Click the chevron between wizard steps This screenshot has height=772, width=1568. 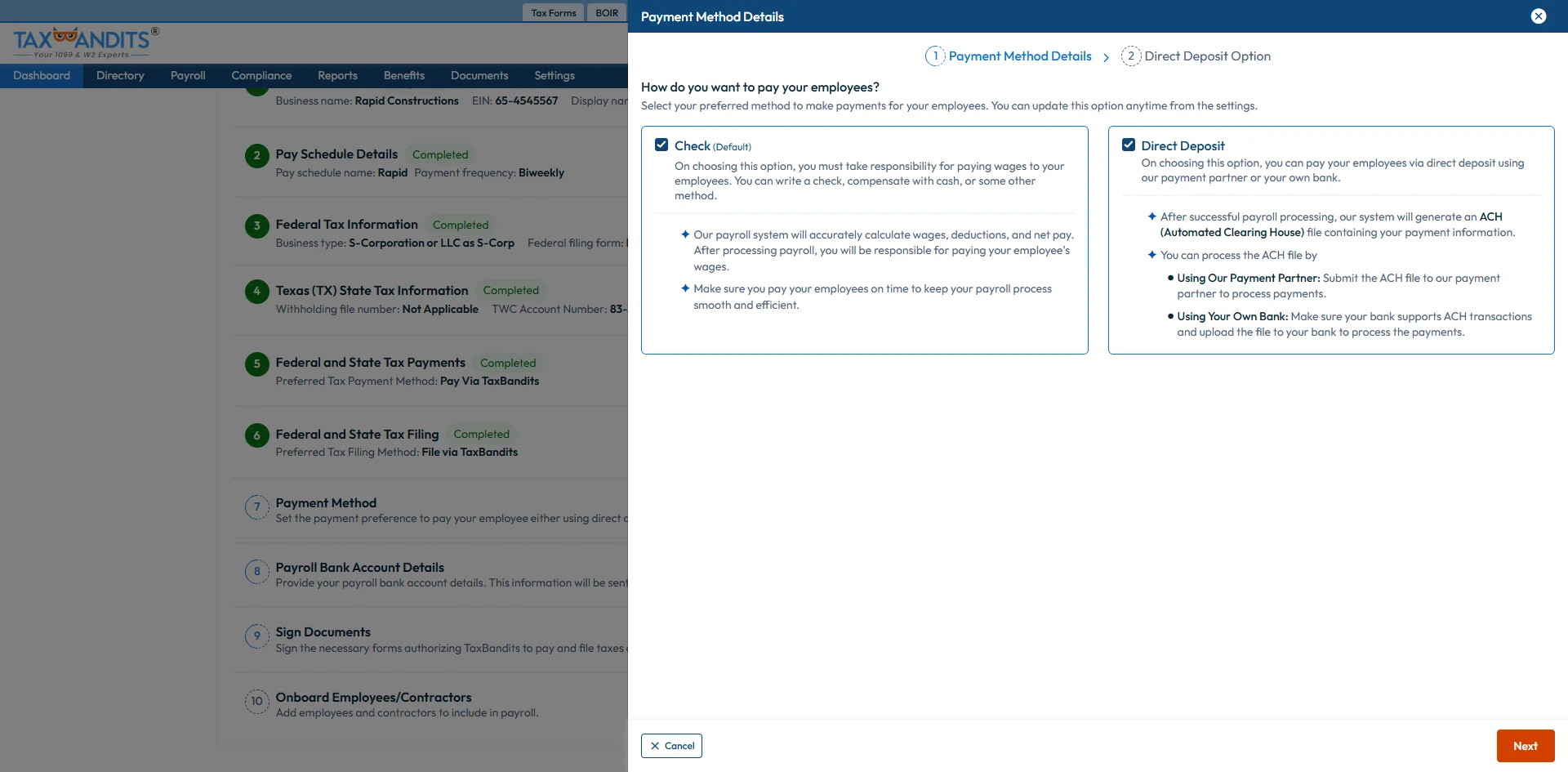[1106, 57]
